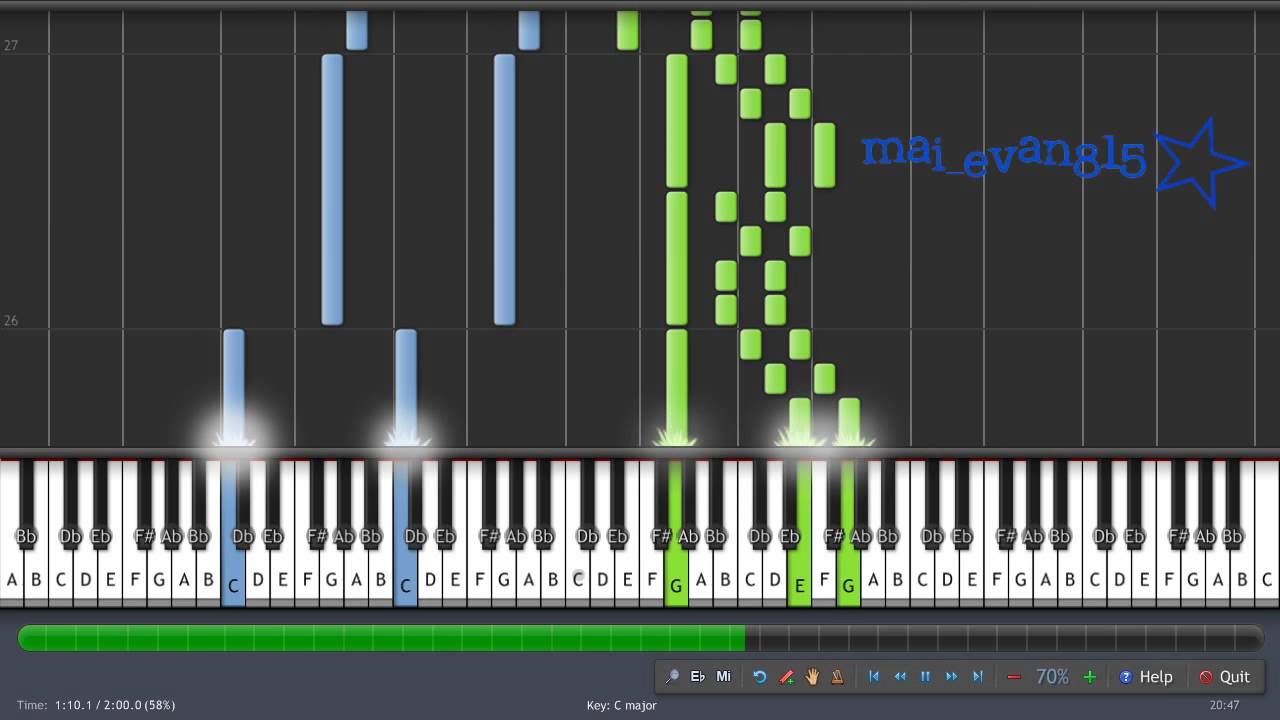Click the Time 1:10.1 / 2:00.0 readout
The image size is (1280, 720).
tap(96, 705)
